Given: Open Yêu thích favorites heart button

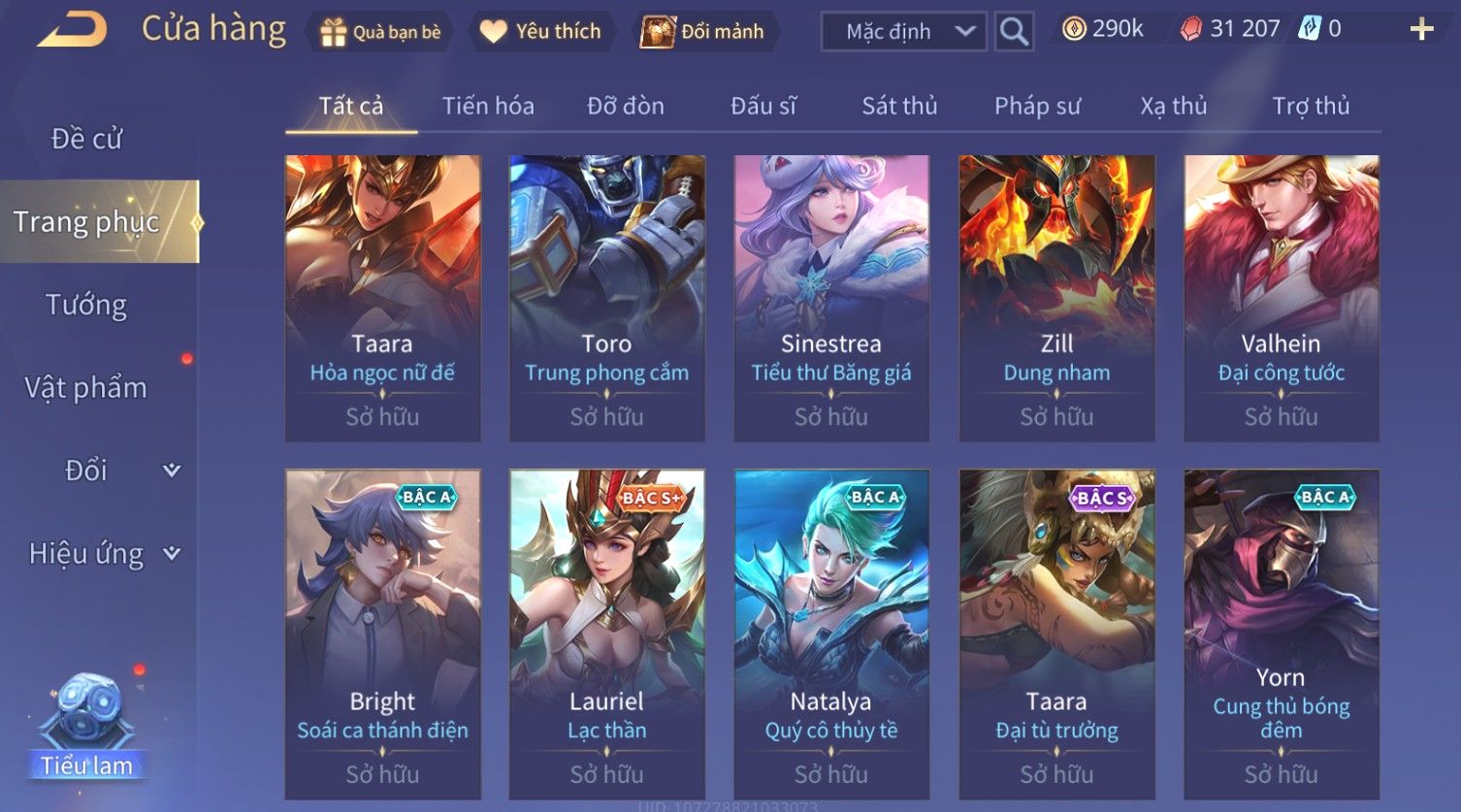Looking at the screenshot, I should [x=541, y=32].
